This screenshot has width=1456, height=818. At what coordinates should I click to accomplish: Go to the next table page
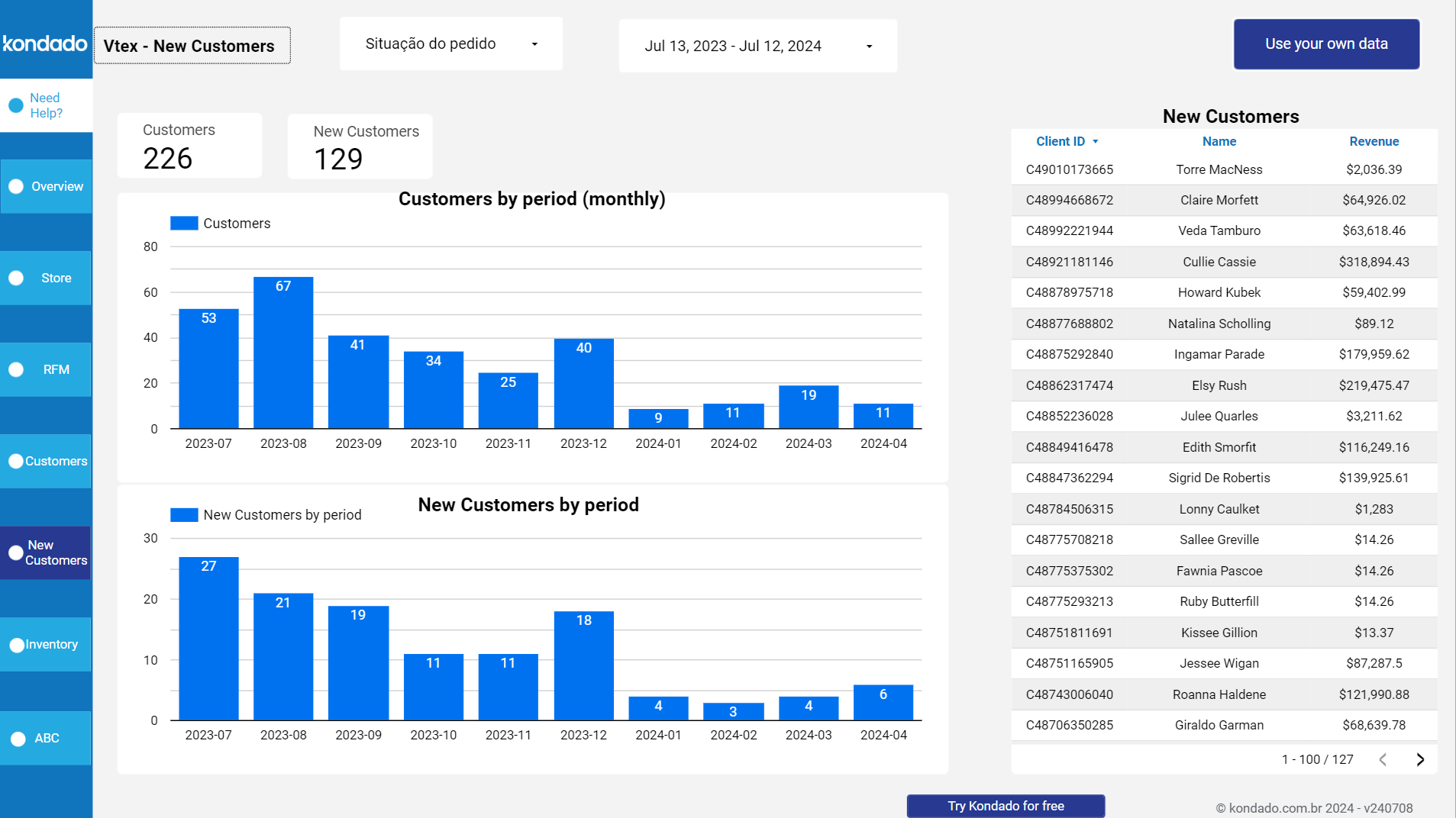pos(1421,759)
